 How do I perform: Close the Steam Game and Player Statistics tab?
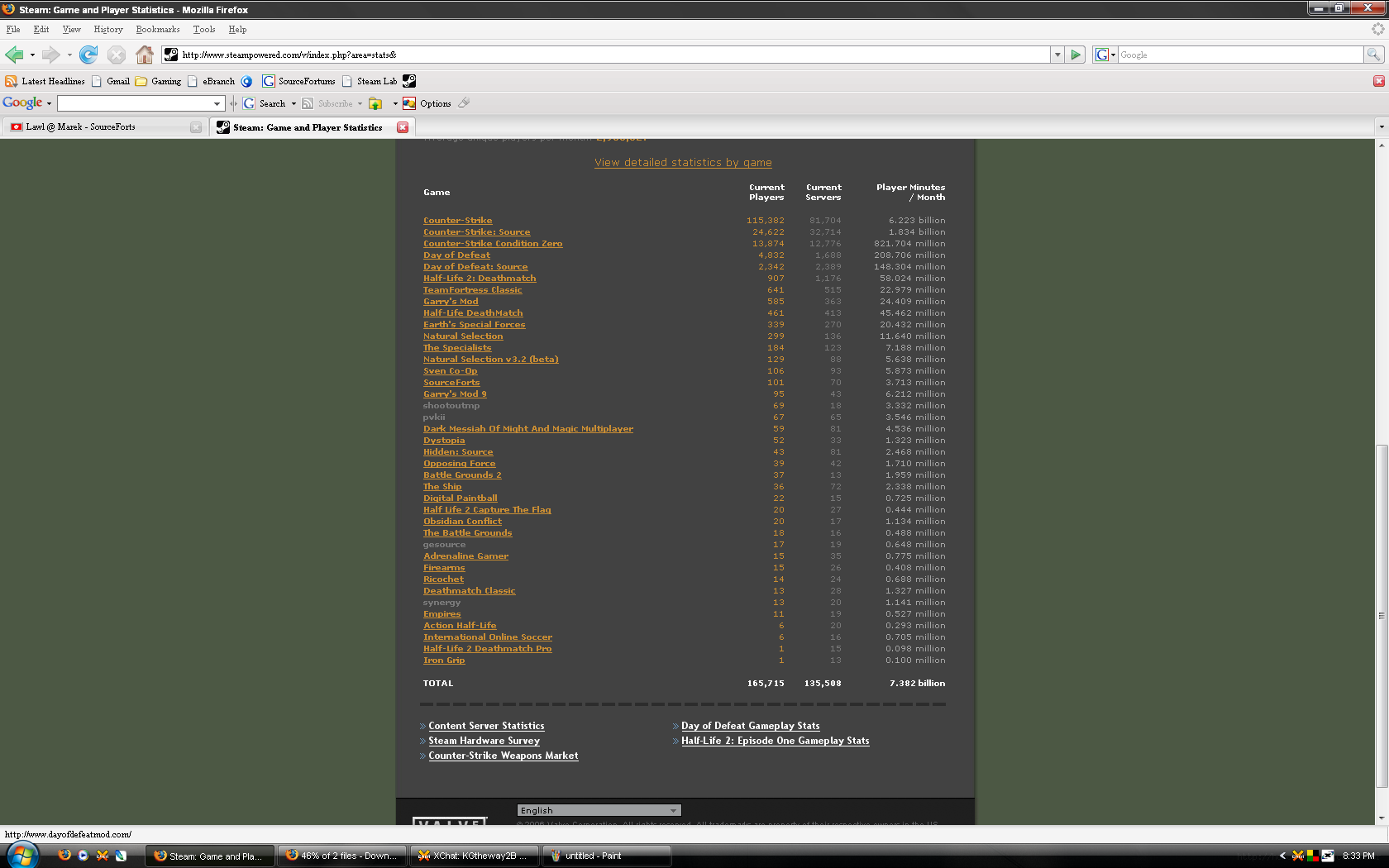(x=403, y=127)
